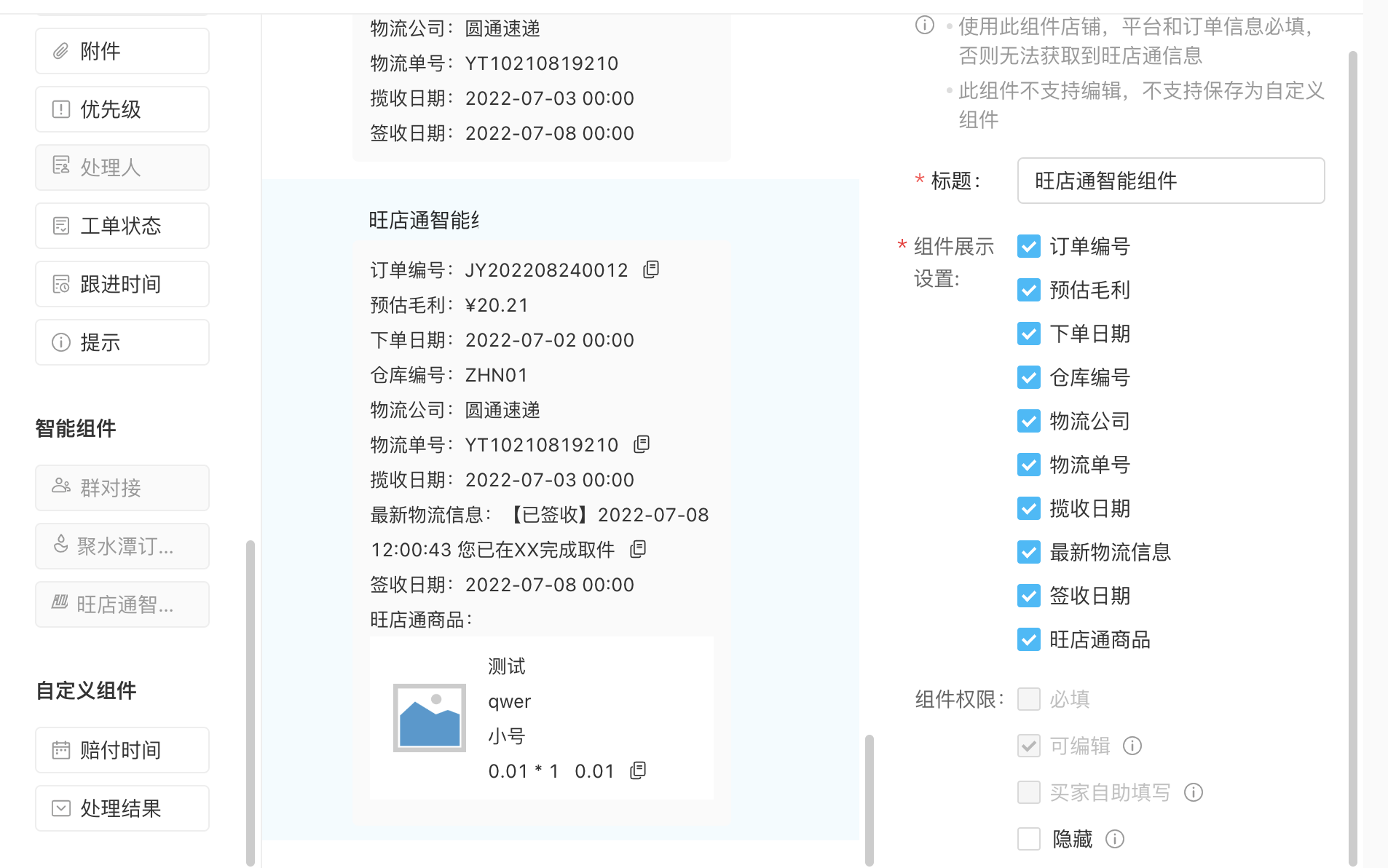Click the dropdown icon on 处理结果
The width and height of the screenshot is (1388, 868).
click(61, 808)
